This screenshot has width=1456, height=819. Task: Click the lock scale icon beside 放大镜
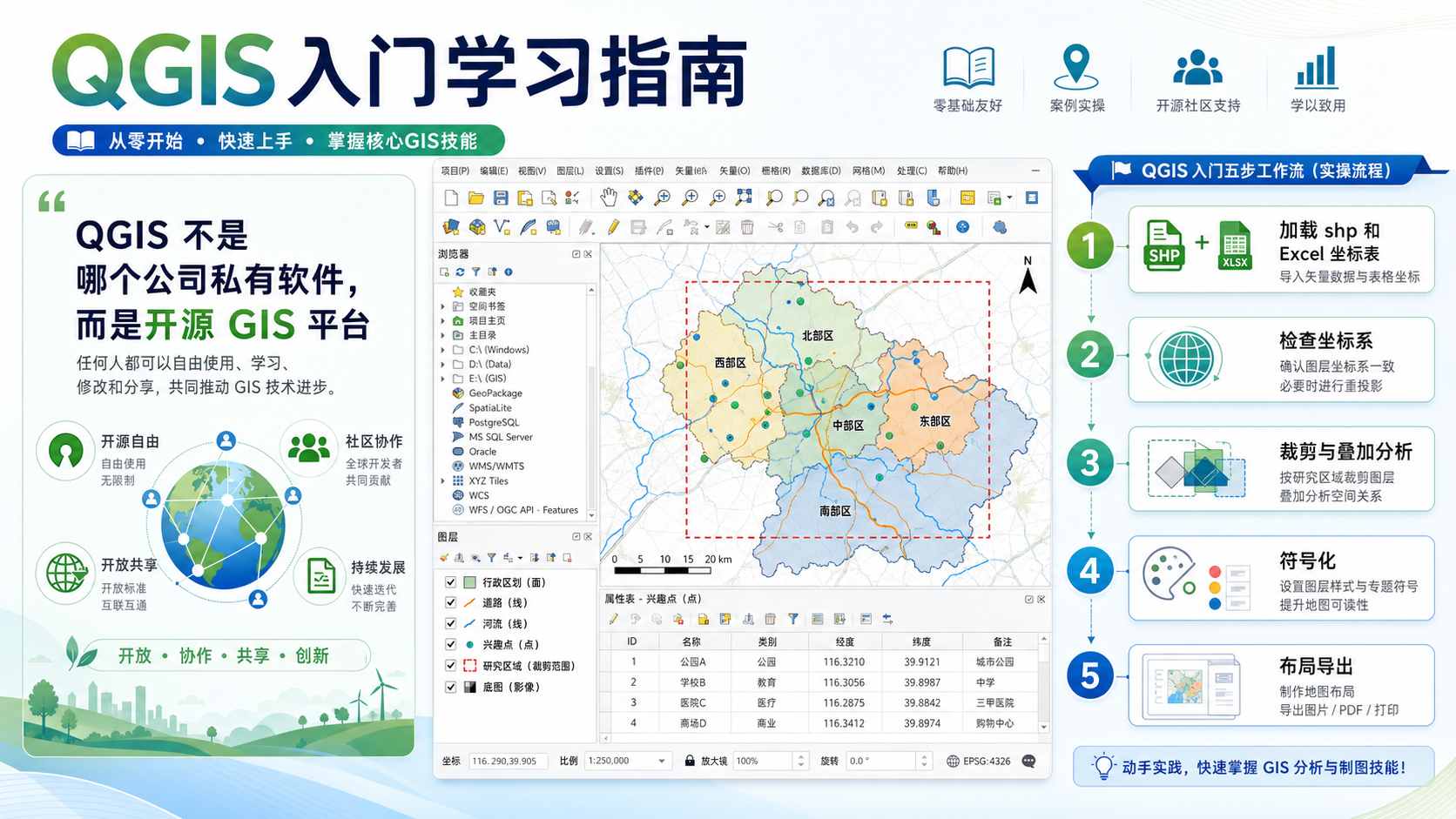click(690, 761)
